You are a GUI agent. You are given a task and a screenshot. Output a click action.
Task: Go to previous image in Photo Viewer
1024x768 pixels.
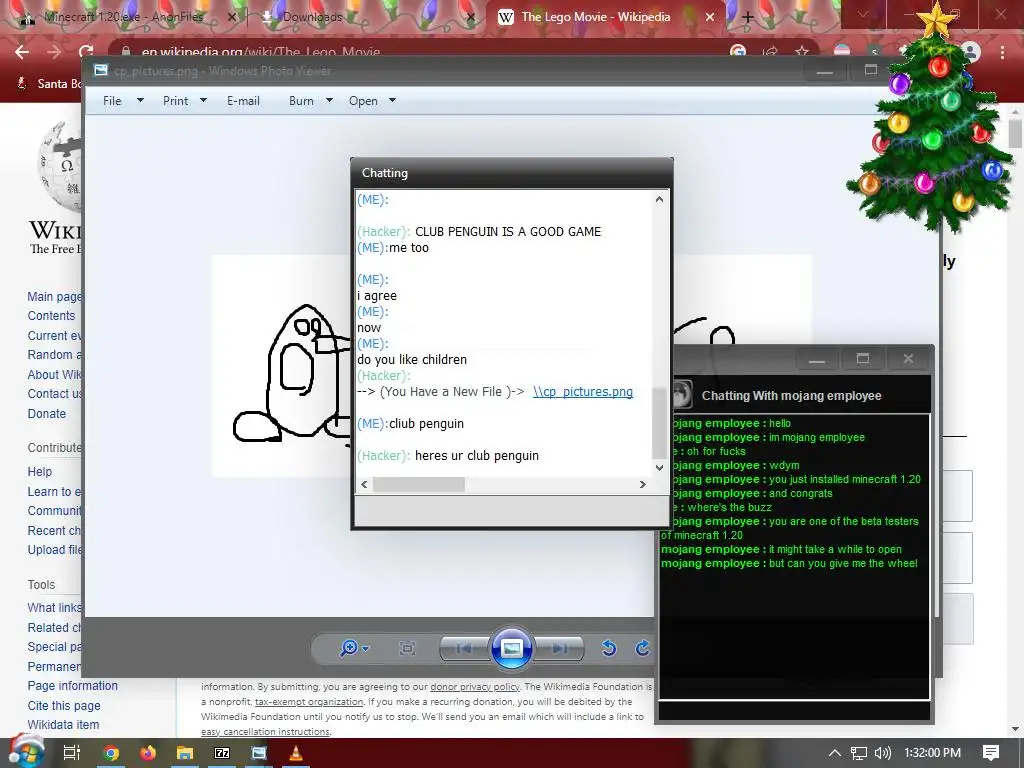pyautogui.click(x=464, y=648)
